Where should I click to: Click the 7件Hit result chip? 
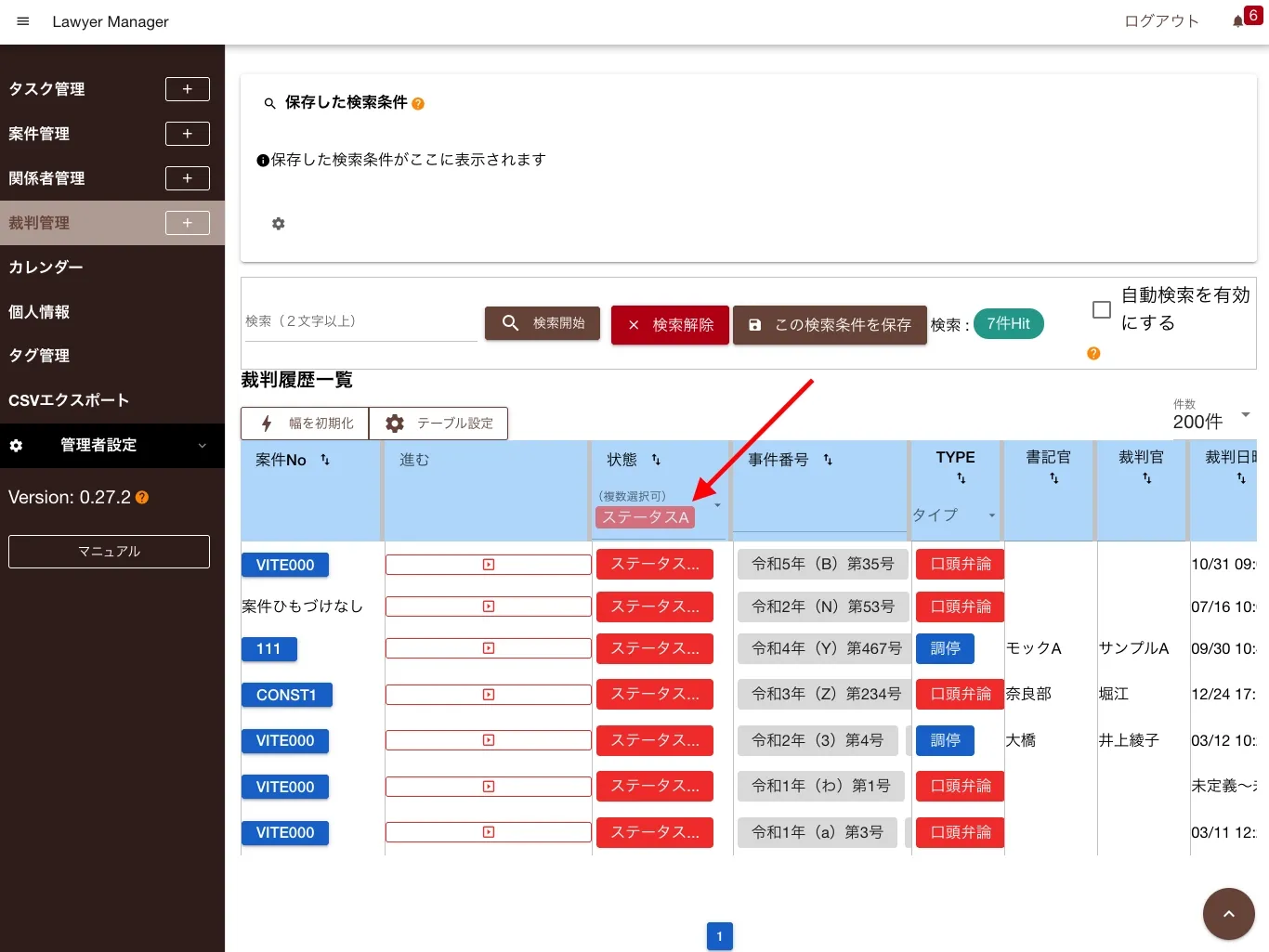(1009, 323)
